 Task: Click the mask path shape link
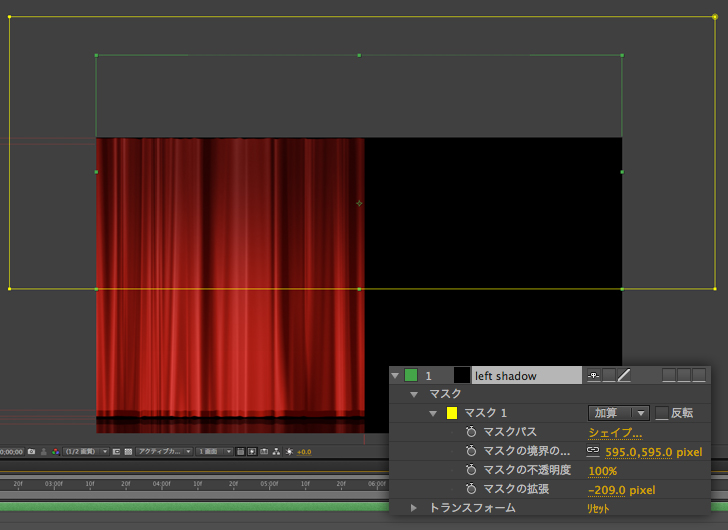[x=615, y=432]
